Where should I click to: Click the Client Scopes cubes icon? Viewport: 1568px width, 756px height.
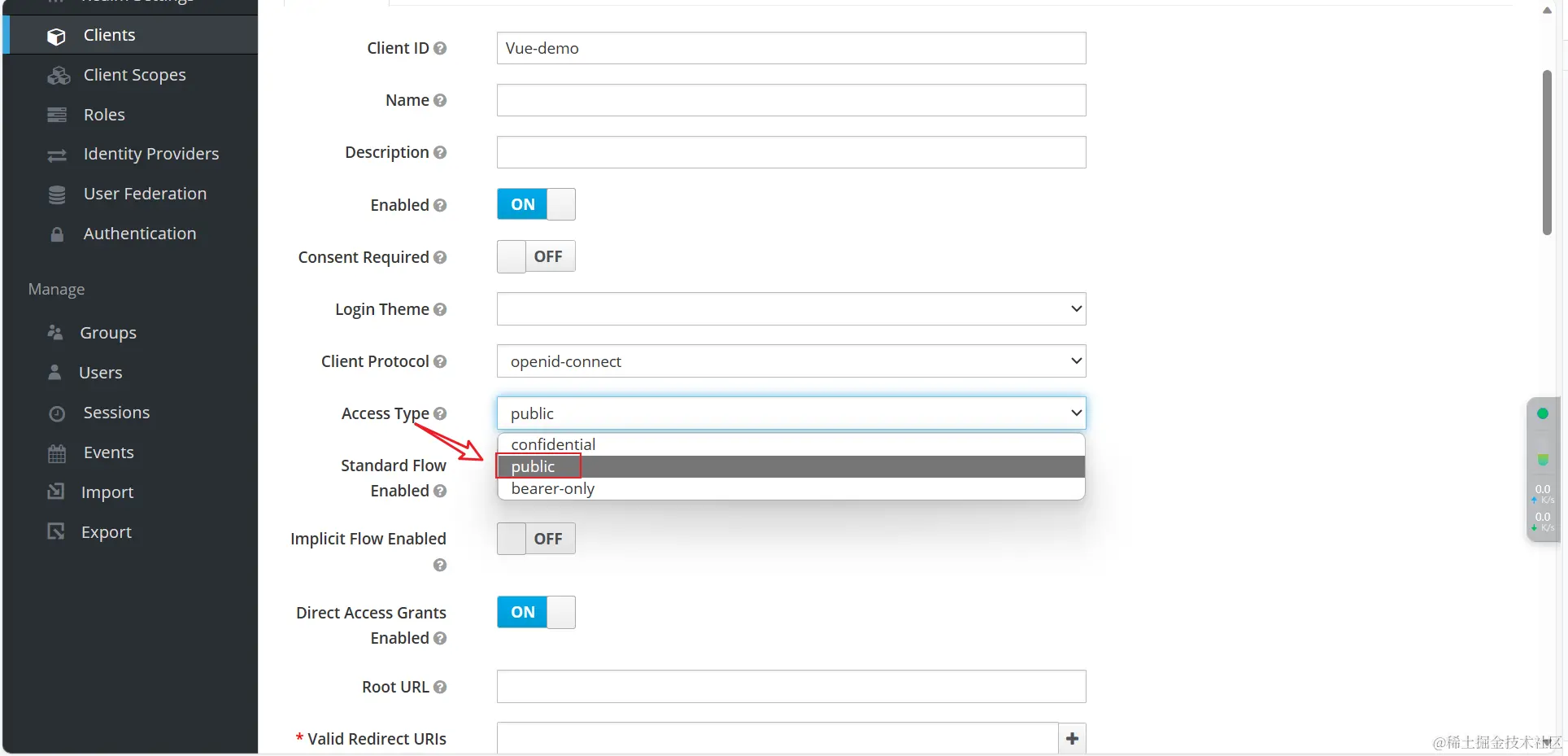[58, 76]
